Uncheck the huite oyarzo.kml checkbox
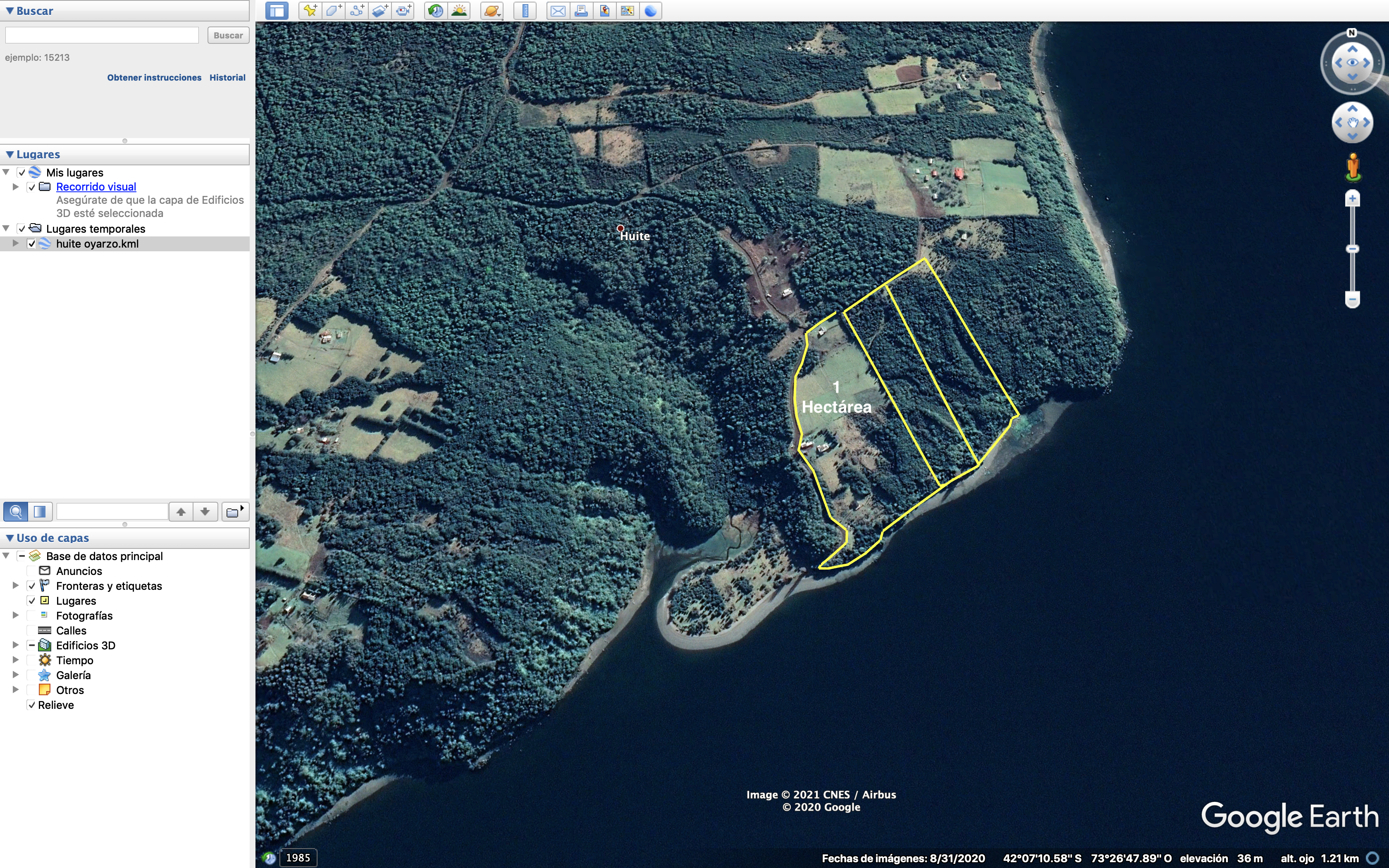The width and height of the screenshot is (1389, 868). point(32,243)
